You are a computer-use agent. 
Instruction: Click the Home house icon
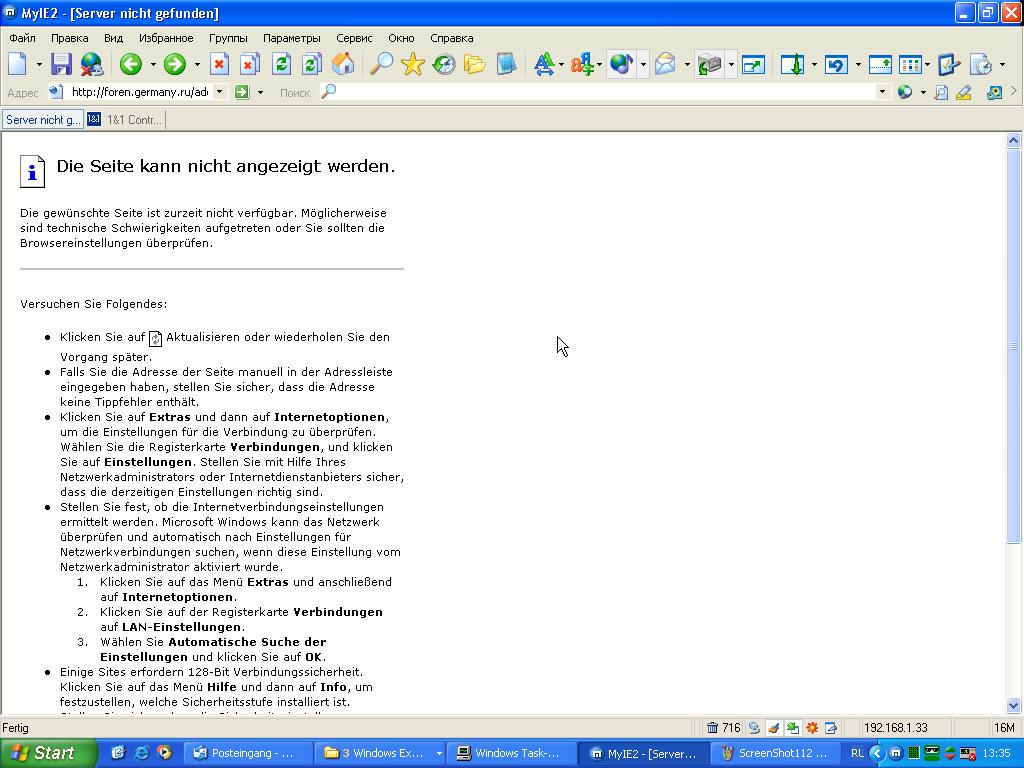tap(343, 65)
